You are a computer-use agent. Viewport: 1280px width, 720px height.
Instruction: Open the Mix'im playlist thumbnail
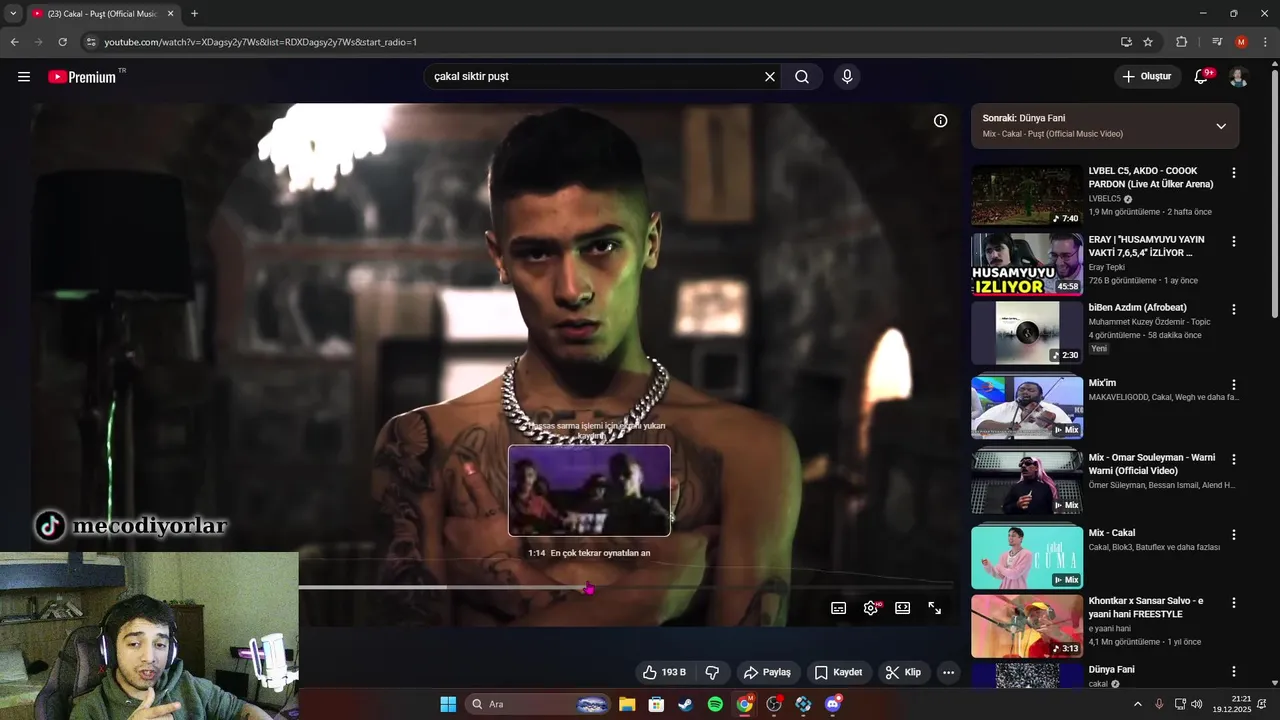[1027, 408]
